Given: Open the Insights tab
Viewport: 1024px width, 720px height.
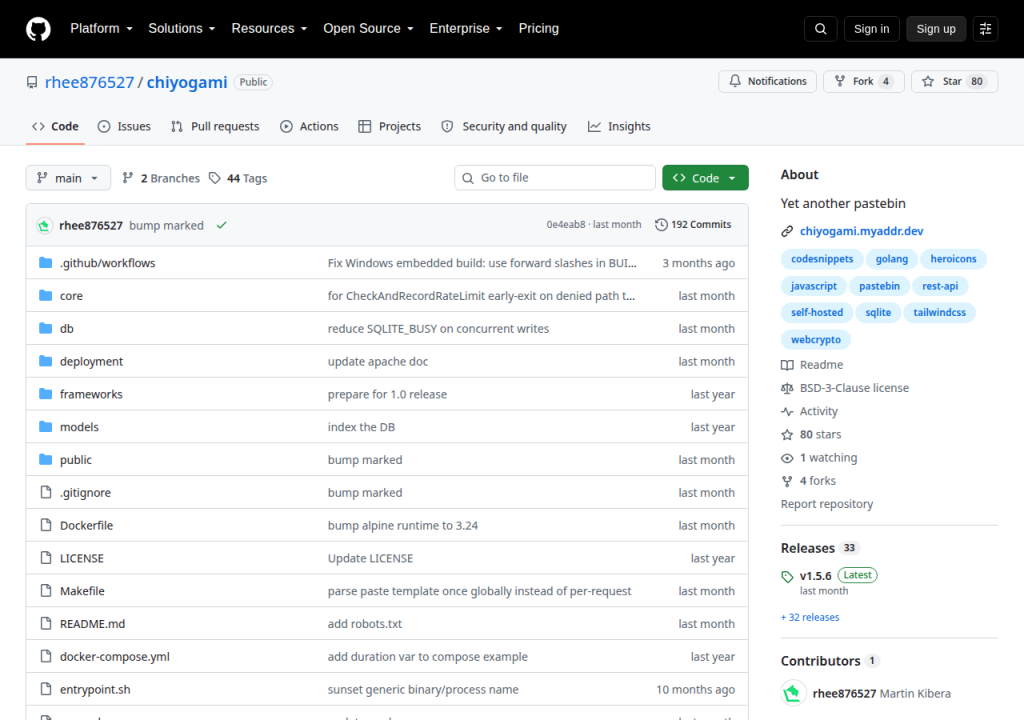Looking at the screenshot, I should pos(619,127).
